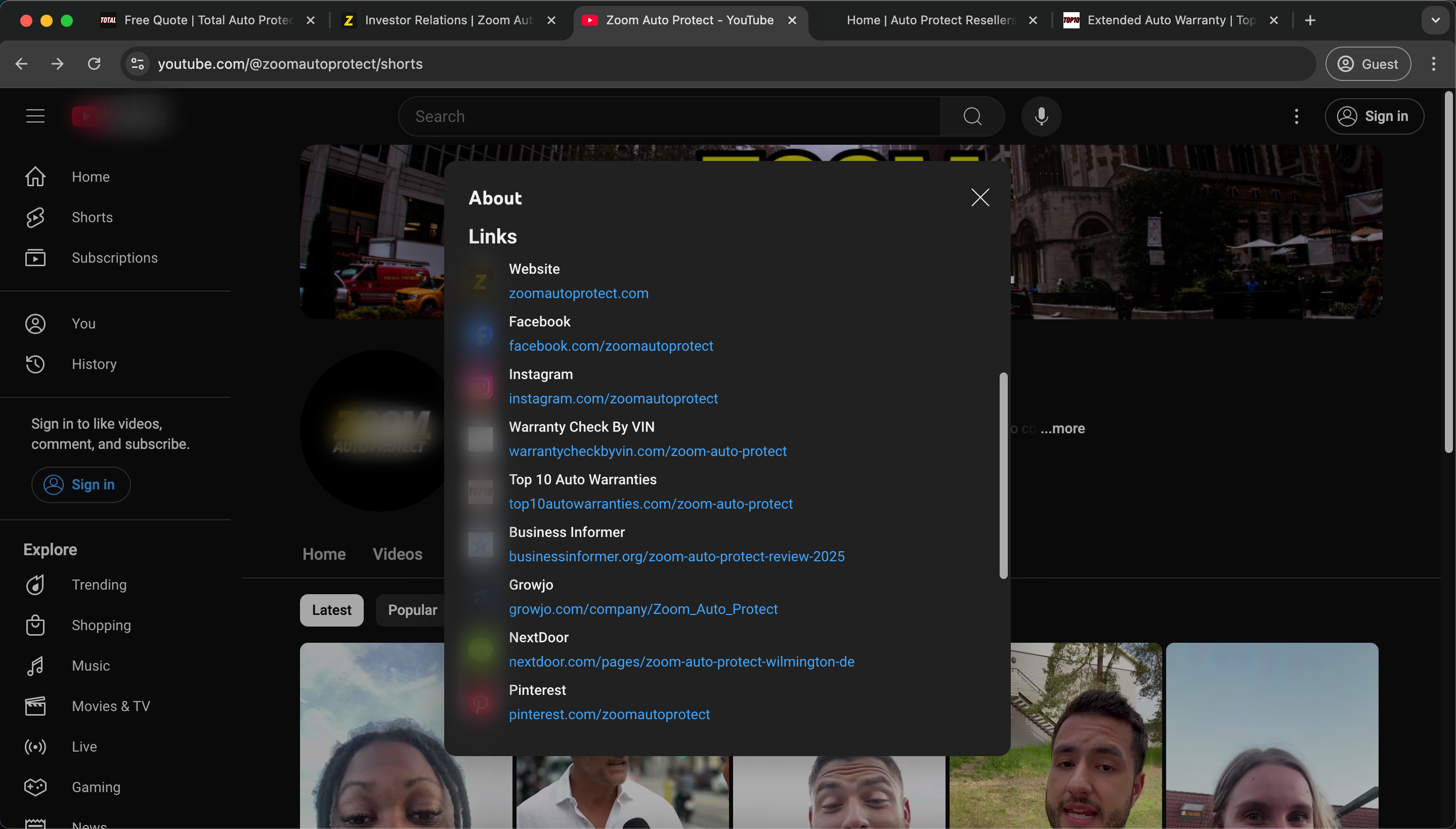Click the sidebar Sign in button
The height and width of the screenshot is (829, 1456).
click(x=81, y=484)
